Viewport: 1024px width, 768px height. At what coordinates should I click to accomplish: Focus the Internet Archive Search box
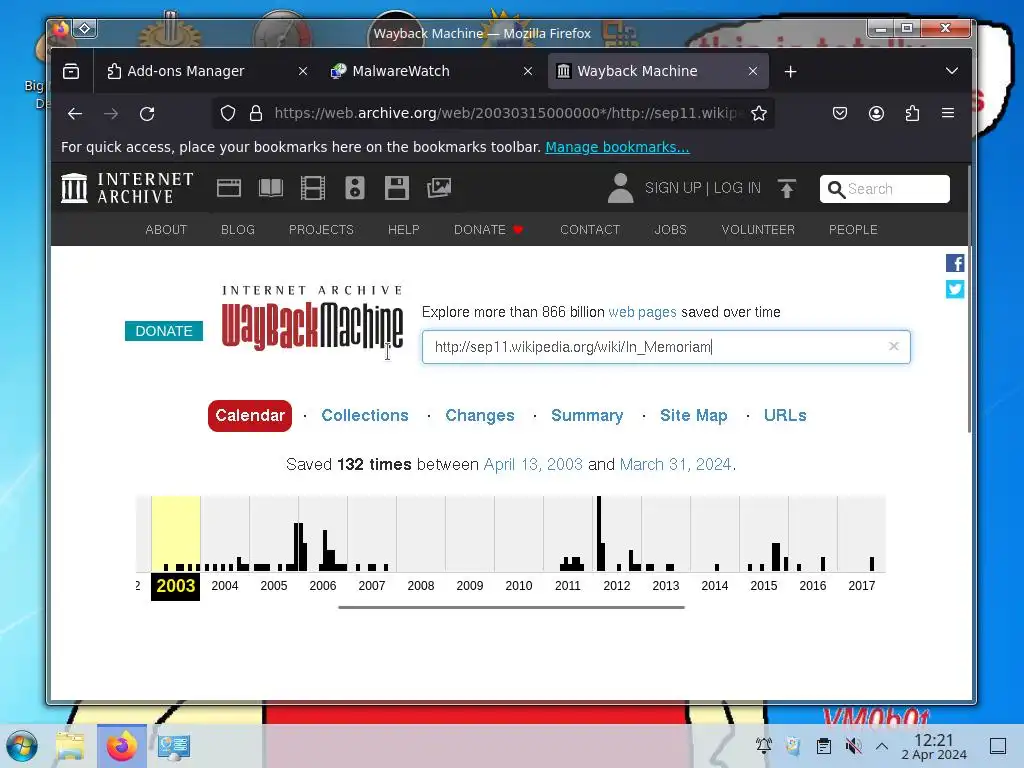(884, 189)
